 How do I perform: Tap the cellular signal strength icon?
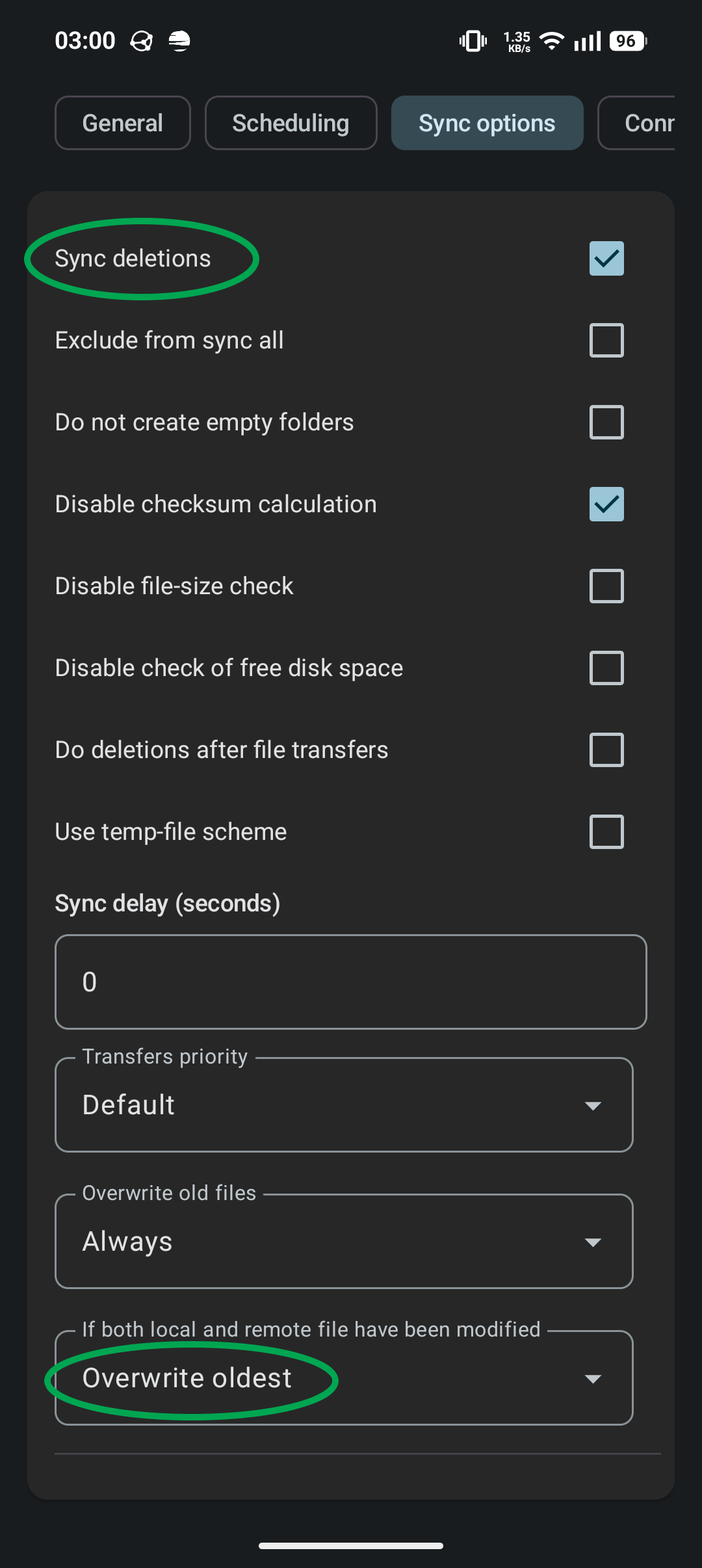(588, 42)
